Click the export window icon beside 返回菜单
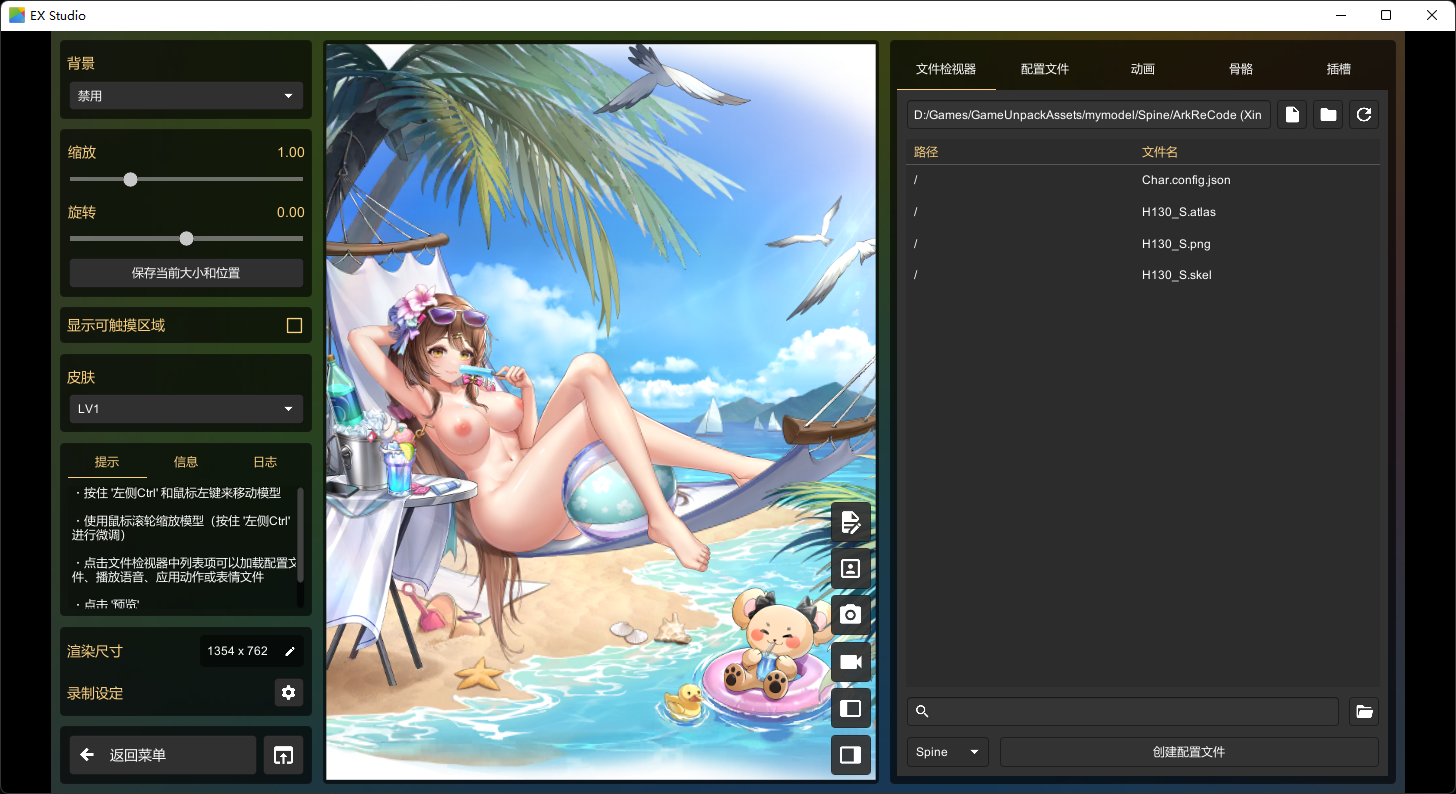1456x794 pixels. click(x=283, y=755)
